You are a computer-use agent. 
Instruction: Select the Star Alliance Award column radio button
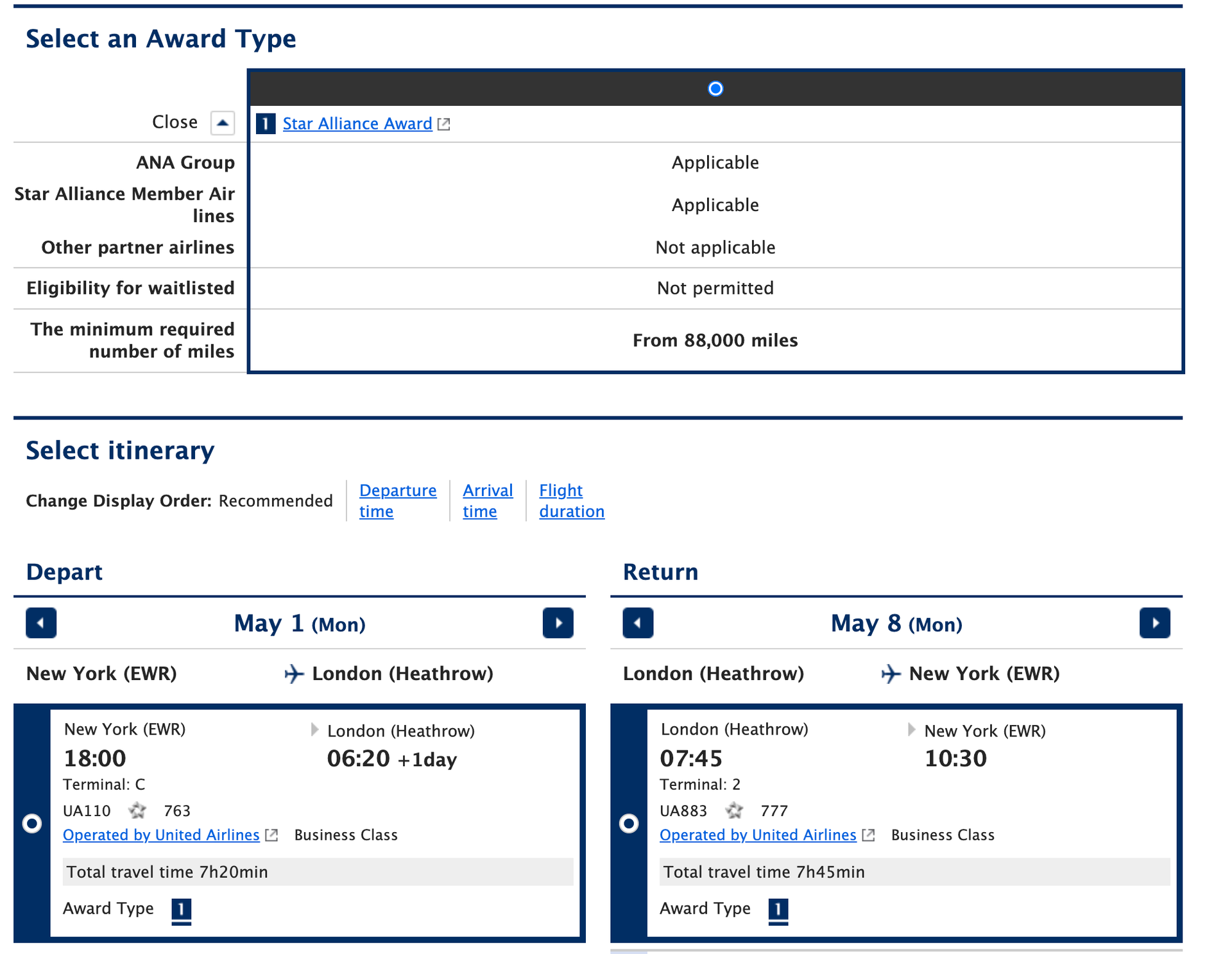coord(715,89)
